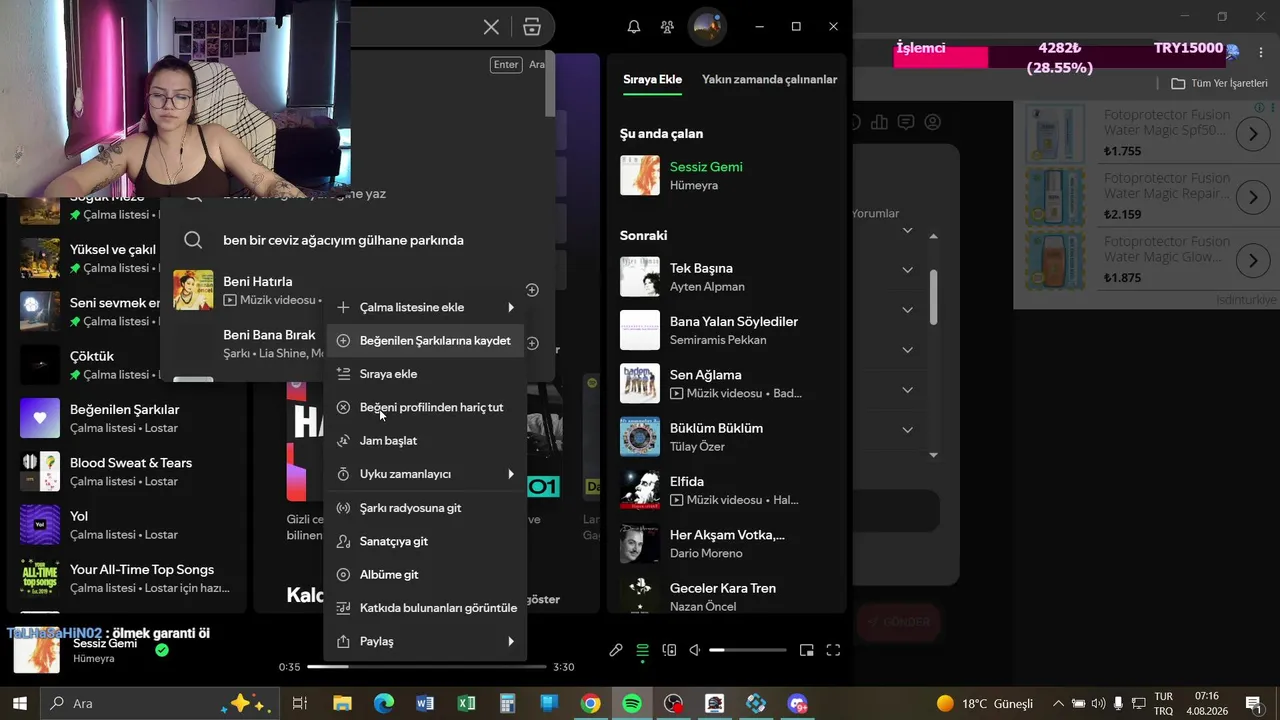Click the bar chart stats icon in browser page
This screenshot has height=720, width=1280.
click(x=879, y=122)
